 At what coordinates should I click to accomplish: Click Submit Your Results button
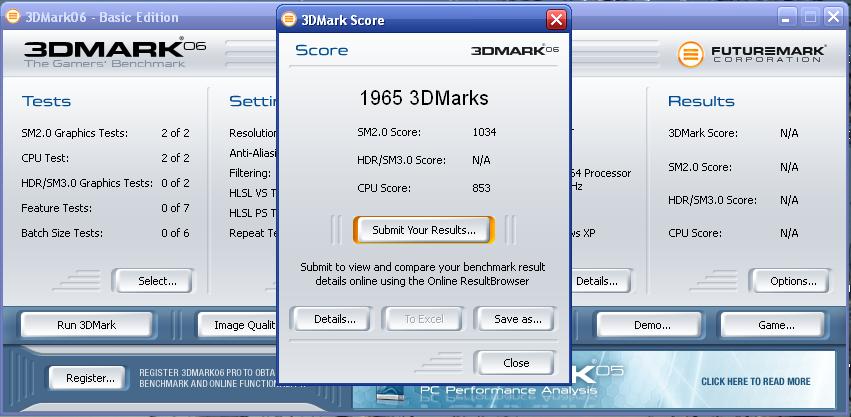pyautogui.click(x=423, y=230)
